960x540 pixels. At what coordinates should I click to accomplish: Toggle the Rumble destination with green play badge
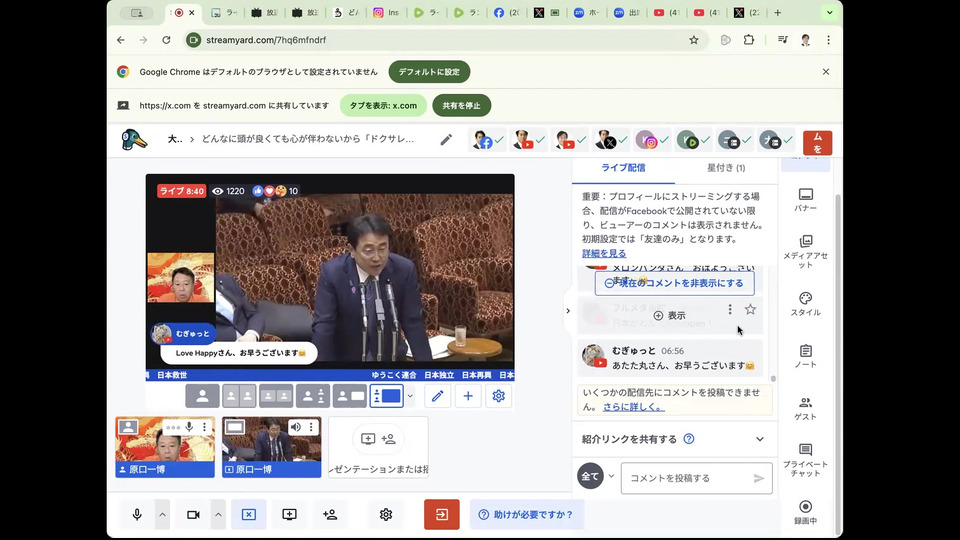click(693, 140)
